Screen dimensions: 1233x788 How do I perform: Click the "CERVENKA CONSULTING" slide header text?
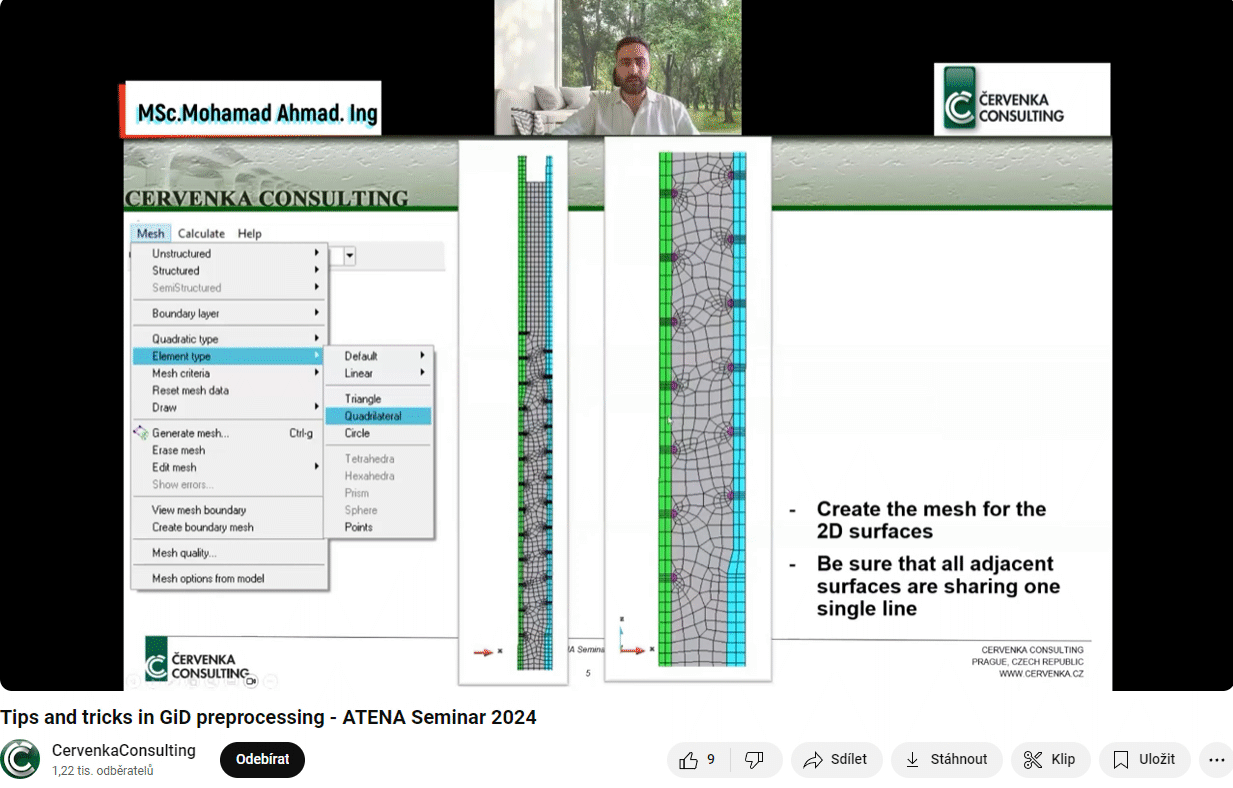point(266,197)
